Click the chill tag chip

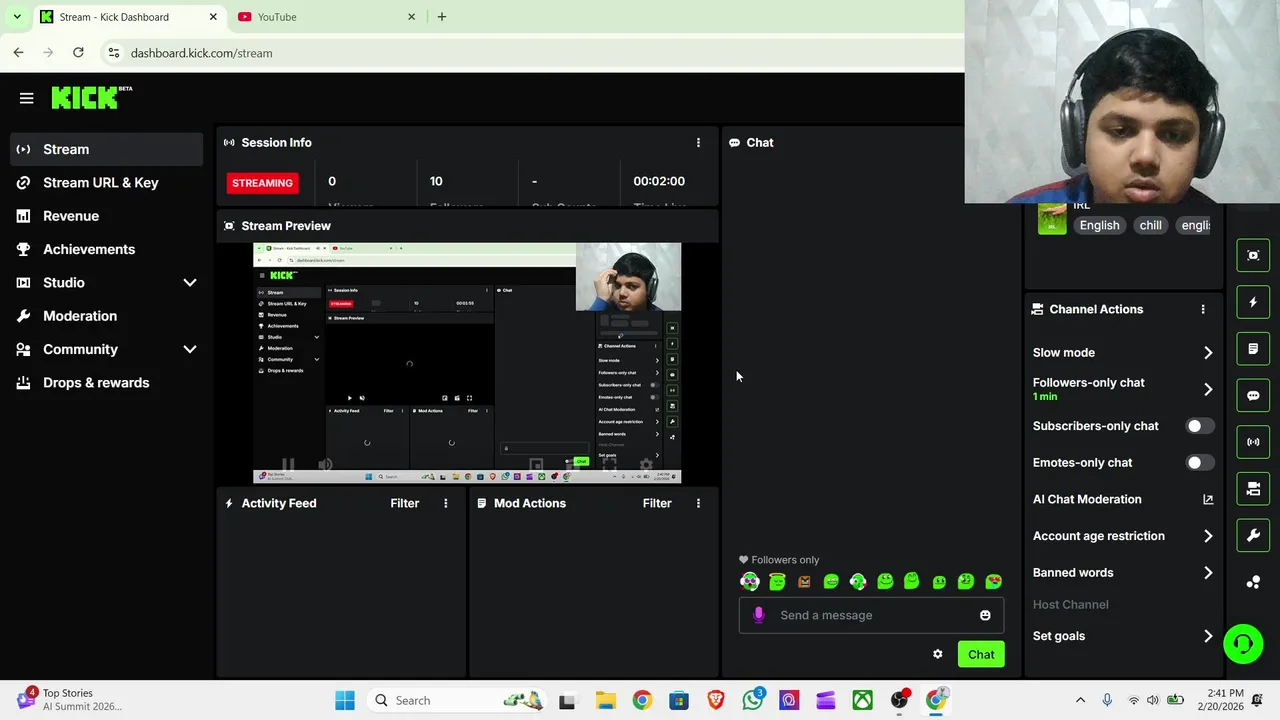click(x=1150, y=225)
